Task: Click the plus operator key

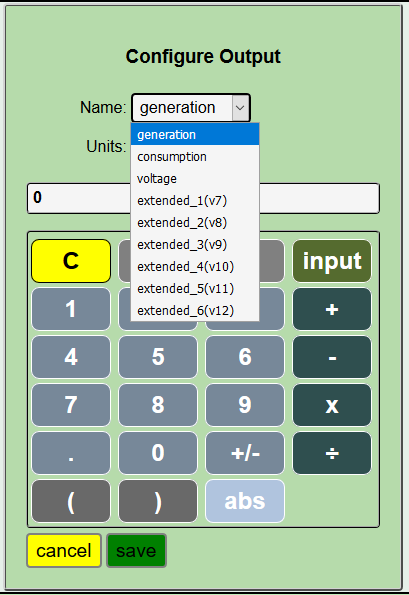Action: tap(332, 309)
